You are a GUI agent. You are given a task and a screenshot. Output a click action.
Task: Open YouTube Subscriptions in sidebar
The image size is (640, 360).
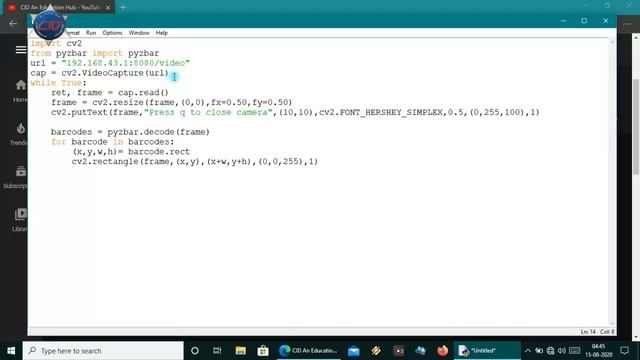(x=16, y=177)
